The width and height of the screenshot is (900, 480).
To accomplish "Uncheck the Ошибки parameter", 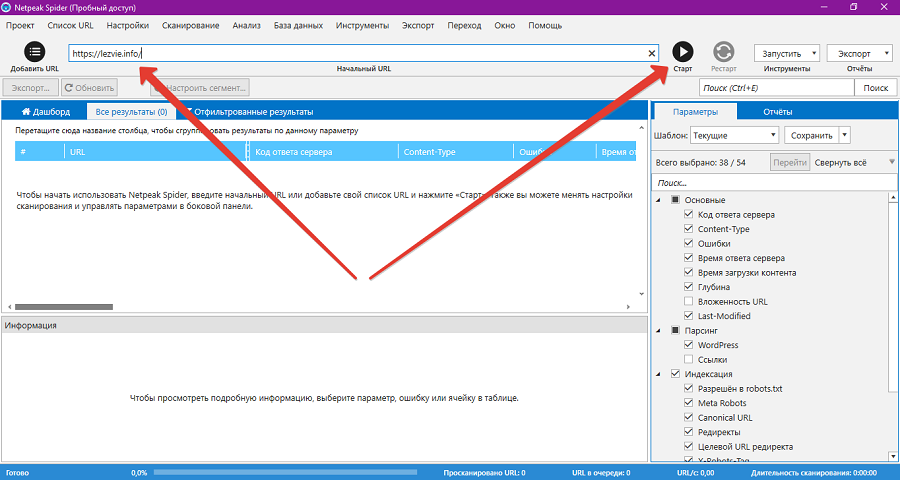I will (688, 243).
